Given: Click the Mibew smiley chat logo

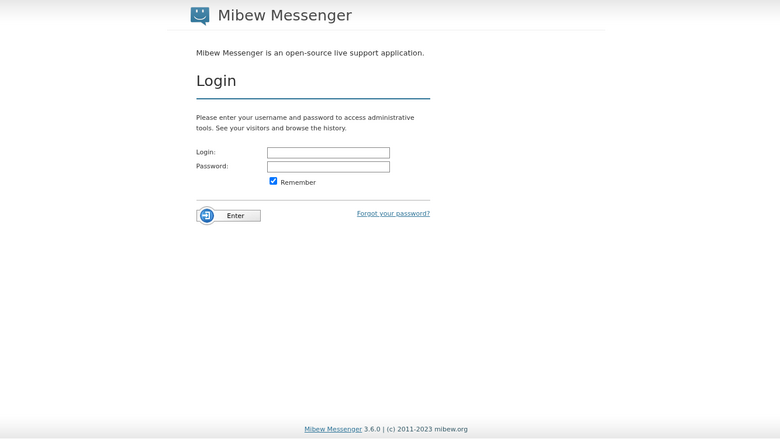Looking at the screenshot, I should click(199, 16).
